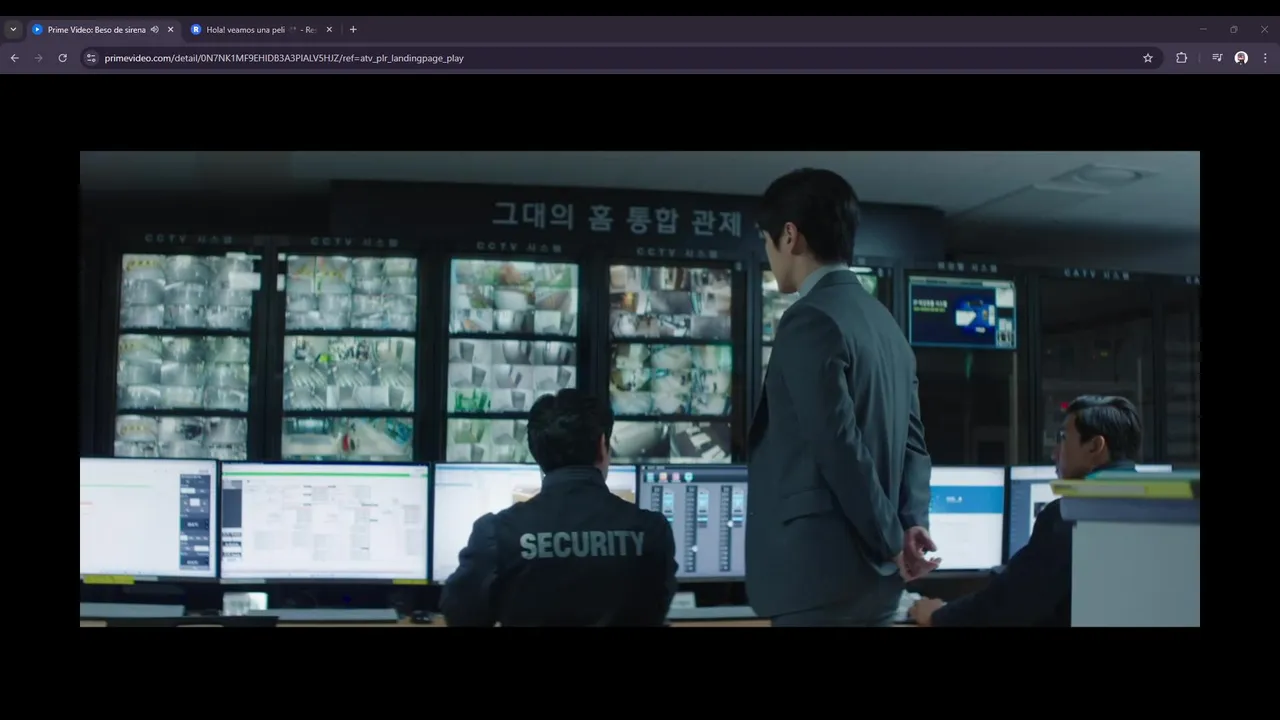Viewport: 1280px width, 720px height.
Task: Go forward to the next page
Action: pyautogui.click(x=39, y=58)
